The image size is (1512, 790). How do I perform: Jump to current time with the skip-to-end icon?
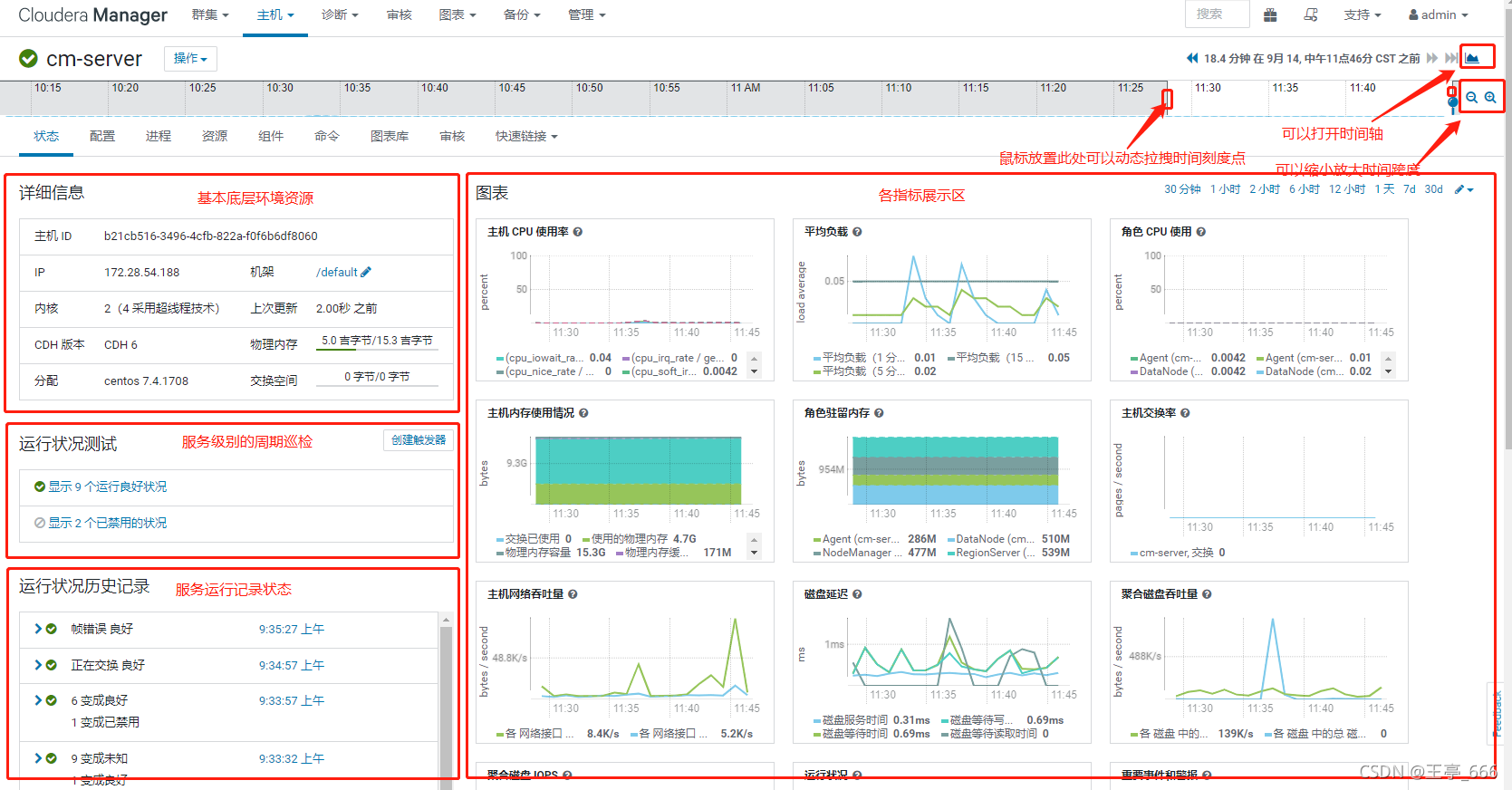pos(1451,58)
